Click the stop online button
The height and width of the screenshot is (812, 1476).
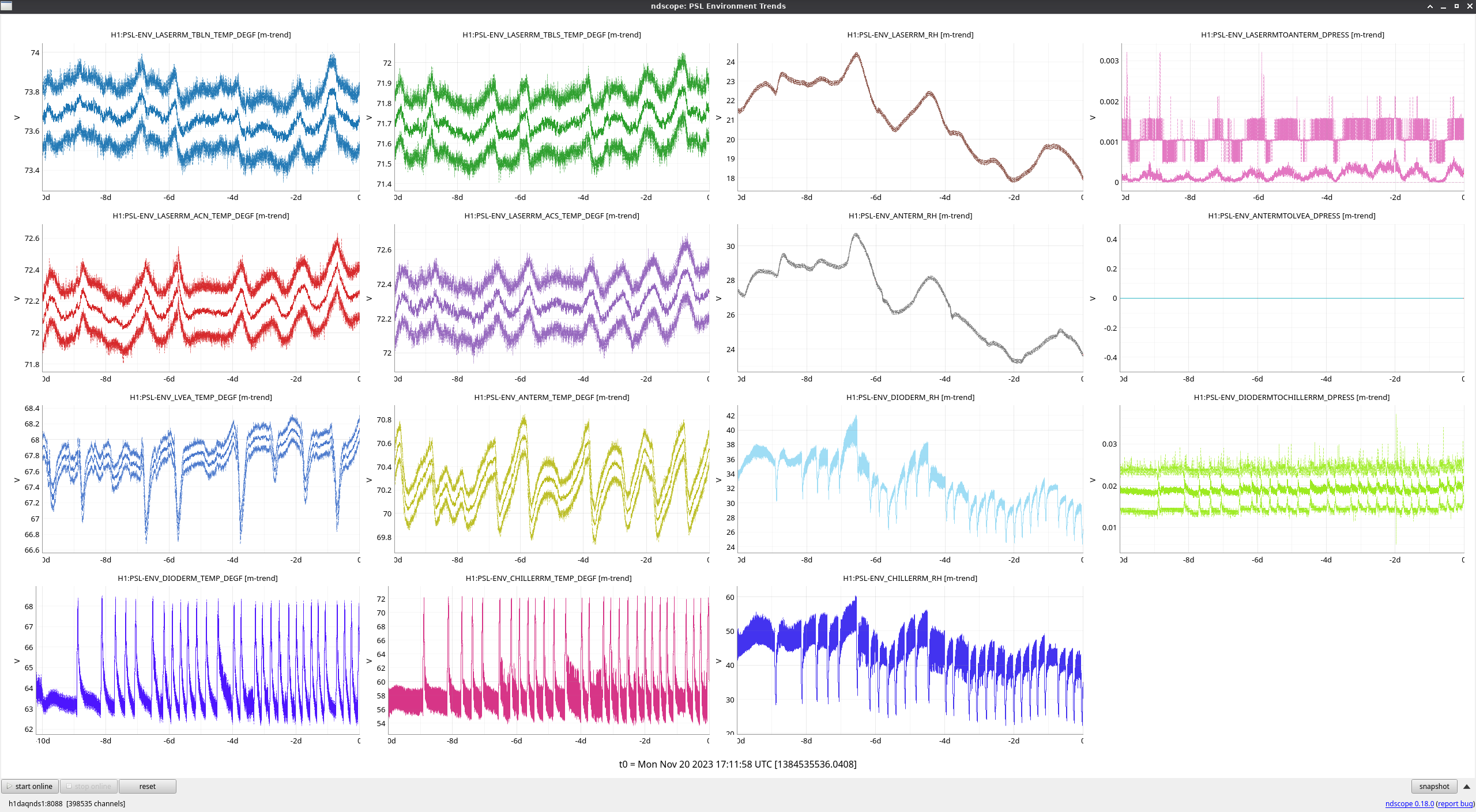89,786
